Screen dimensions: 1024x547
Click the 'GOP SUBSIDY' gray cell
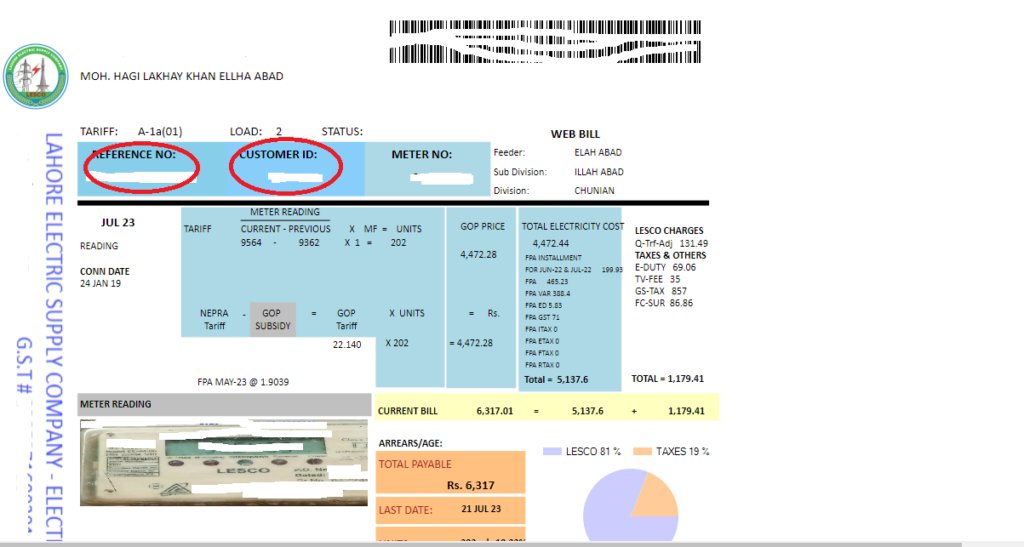coord(273,319)
